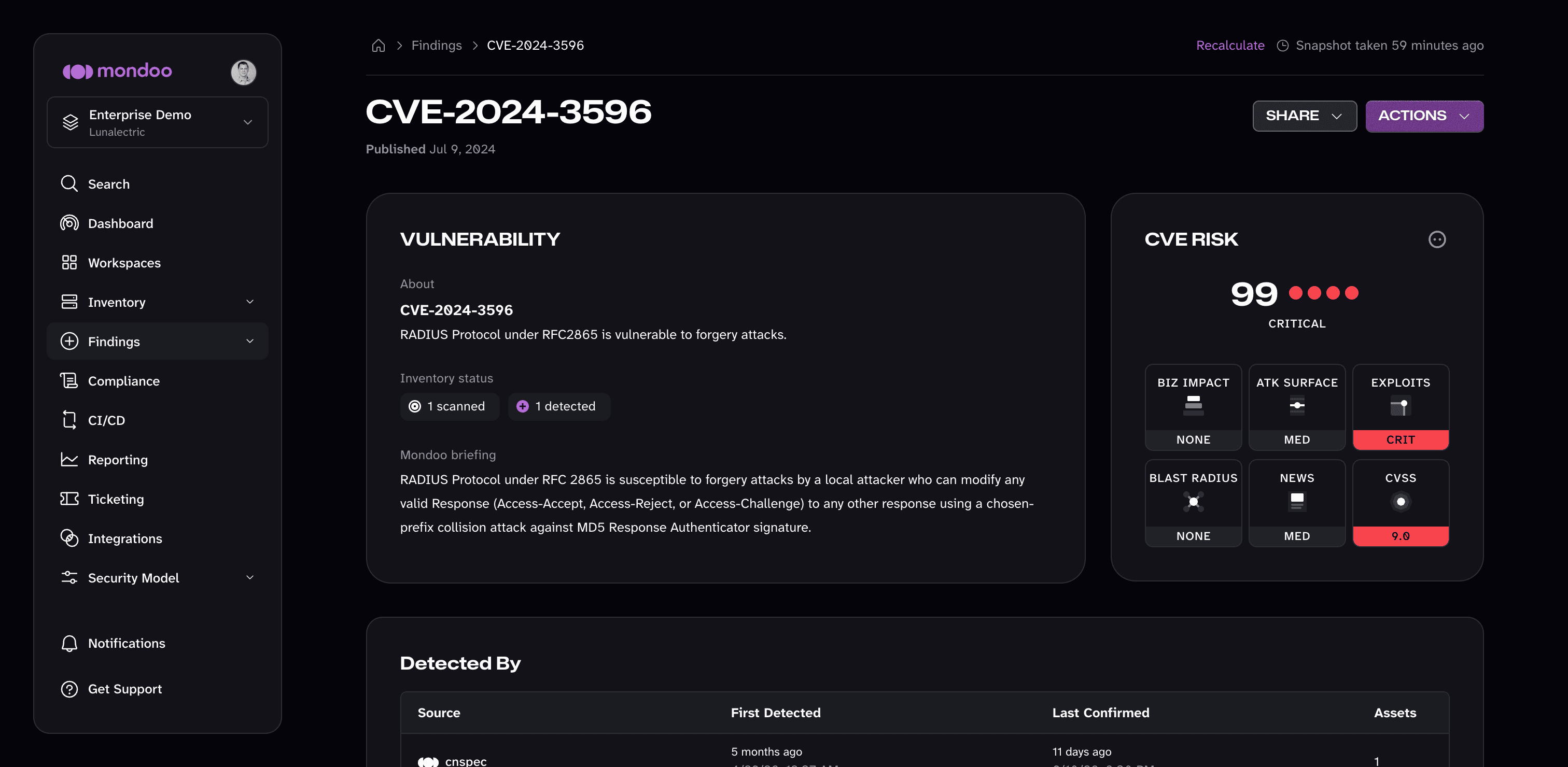The height and width of the screenshot is (767, 1568).
Task: Open the ACTIONS dropdown
Action: [1424, 116]
